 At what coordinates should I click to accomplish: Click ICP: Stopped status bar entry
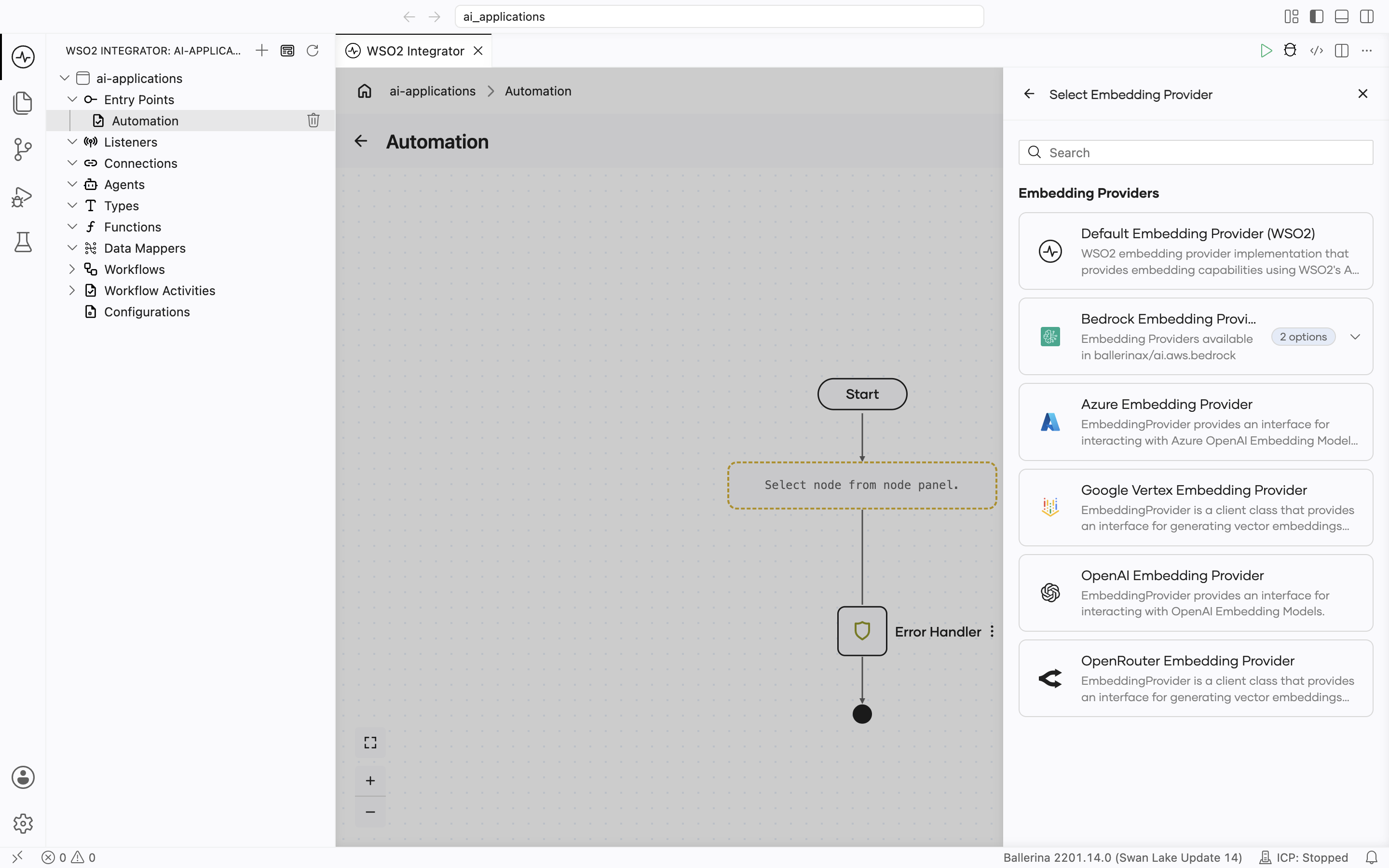point(1303,858)
